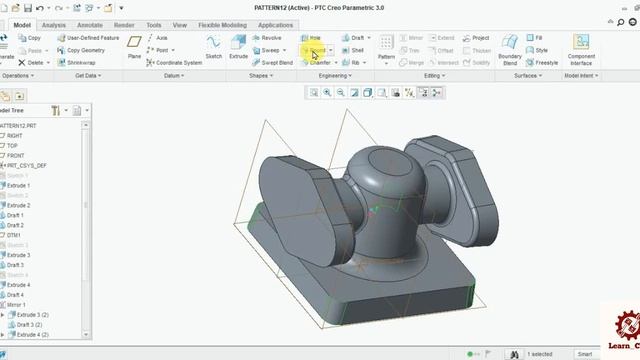This screenshot has height=360, width=640.
Task: Apply the Shell tool
Action: click(353, 50)
